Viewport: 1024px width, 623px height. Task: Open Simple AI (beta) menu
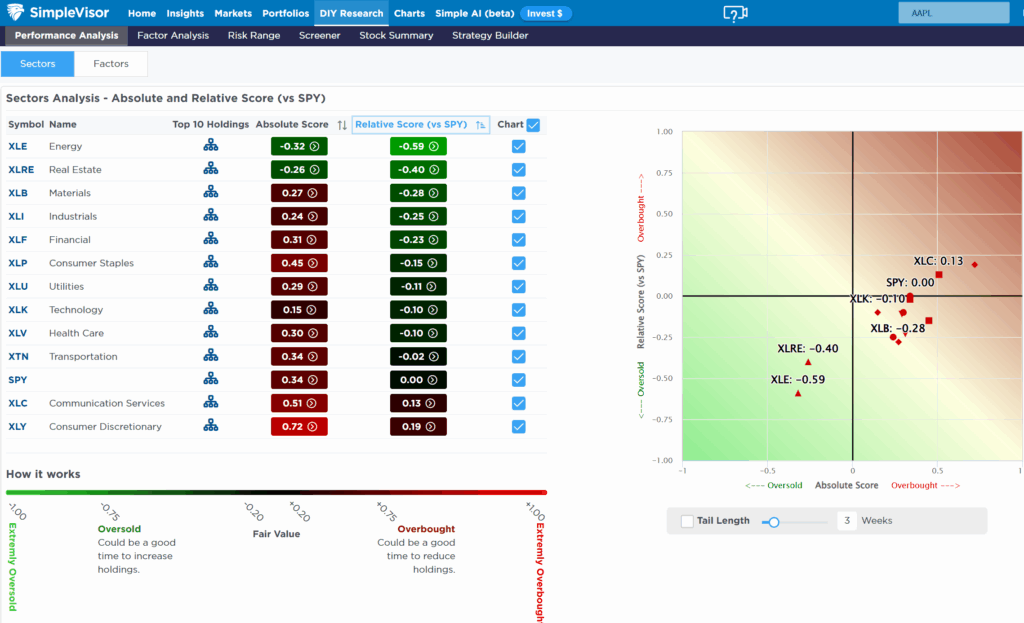(x=475, y=13)
